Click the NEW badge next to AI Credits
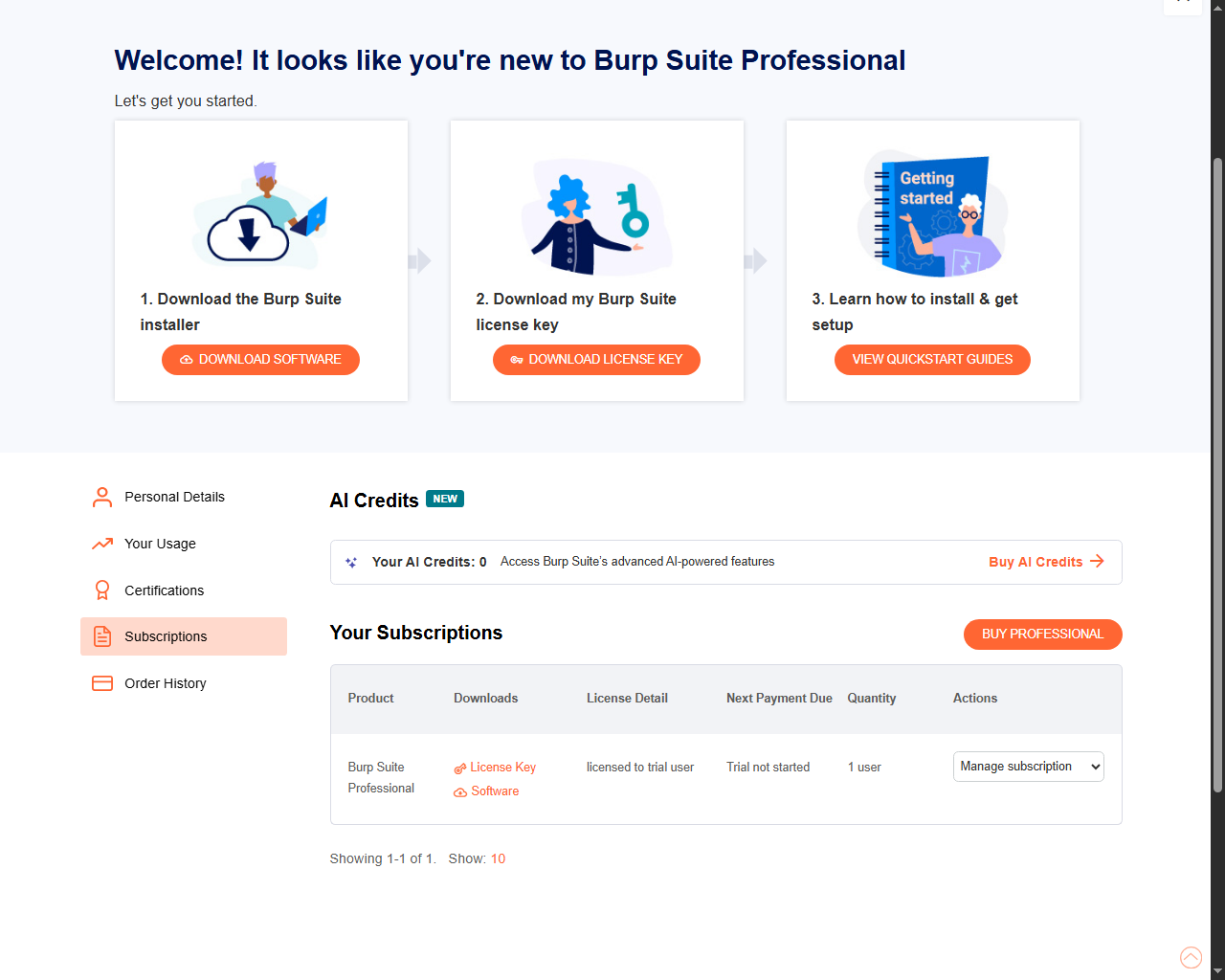This screenshot has width=1225, height=980. (445, 499)
